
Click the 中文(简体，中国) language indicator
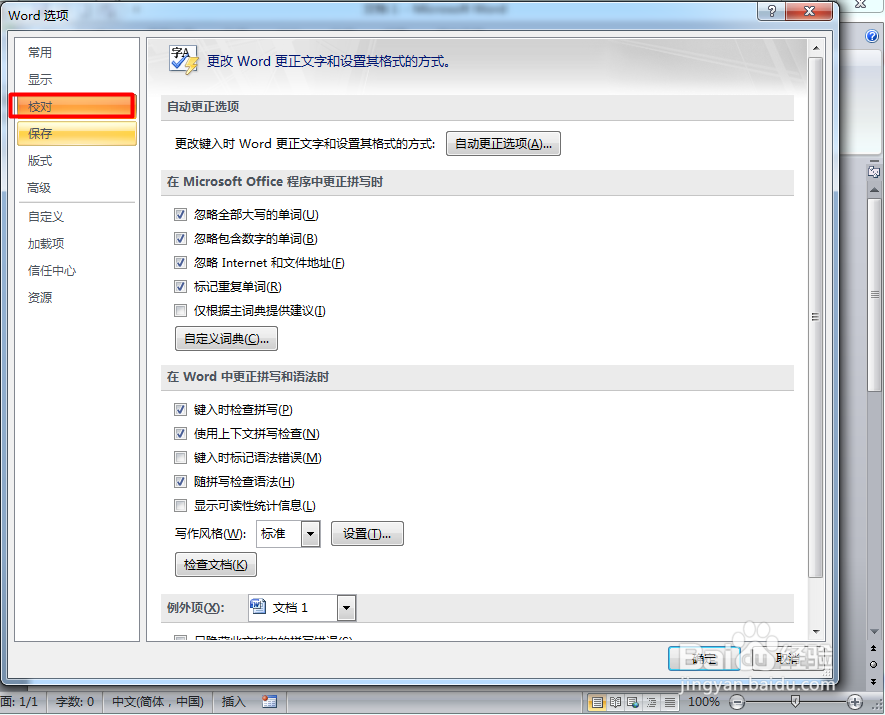click(x=158, y=702)
